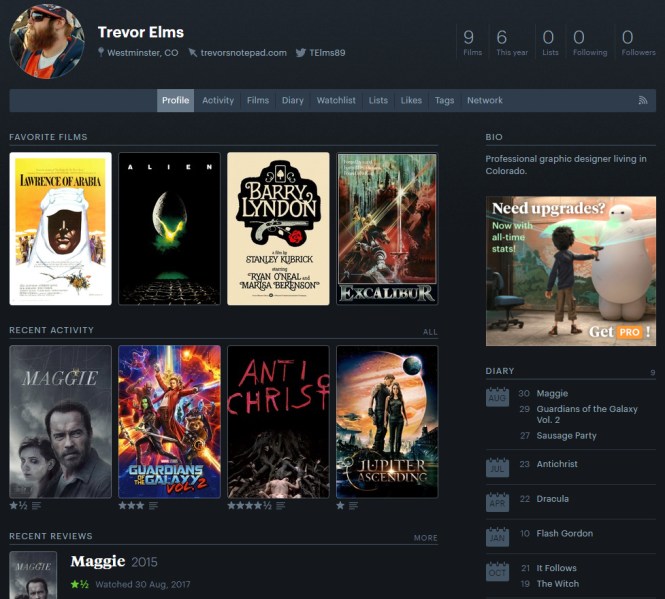Screen dimensions: 665x599
Task: Click the OCT calendar icon in Diary
Action: point(497,570)
